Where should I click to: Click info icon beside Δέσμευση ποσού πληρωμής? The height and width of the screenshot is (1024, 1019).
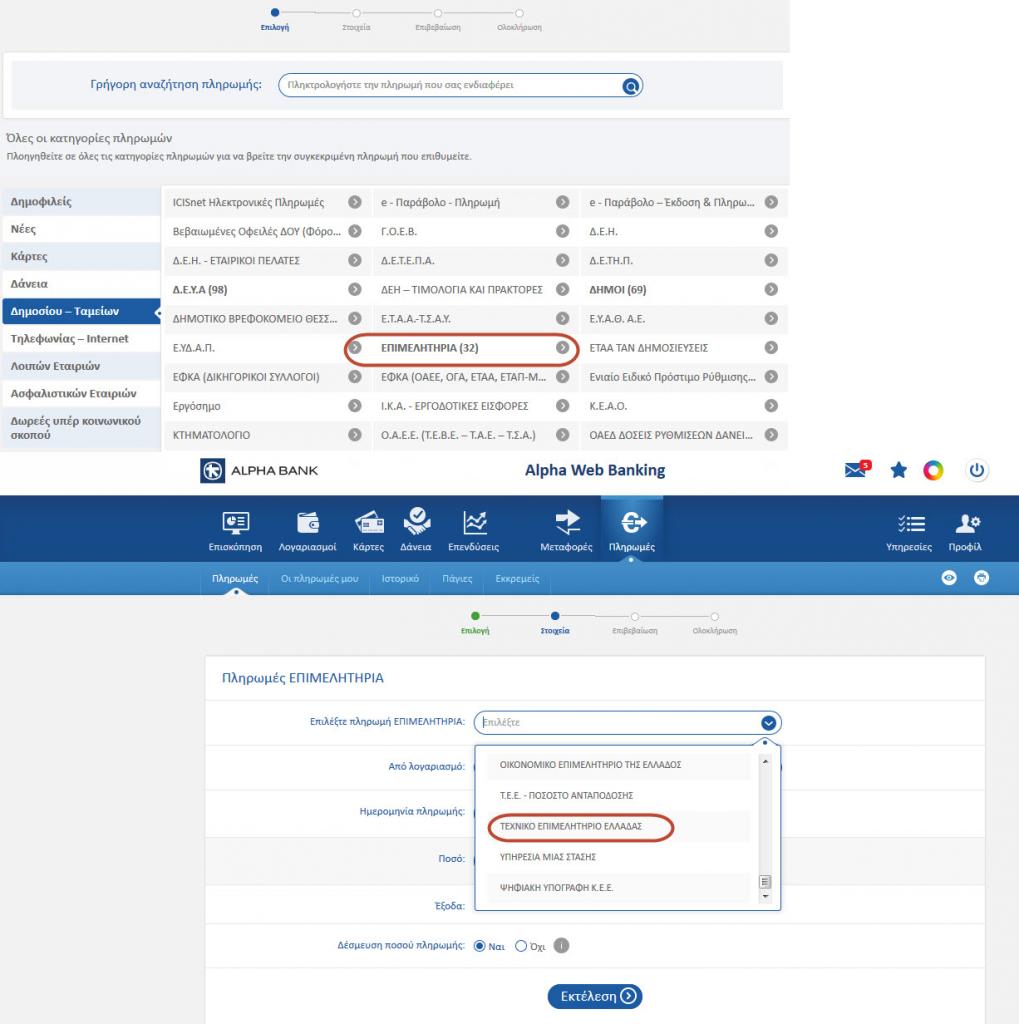561,946
